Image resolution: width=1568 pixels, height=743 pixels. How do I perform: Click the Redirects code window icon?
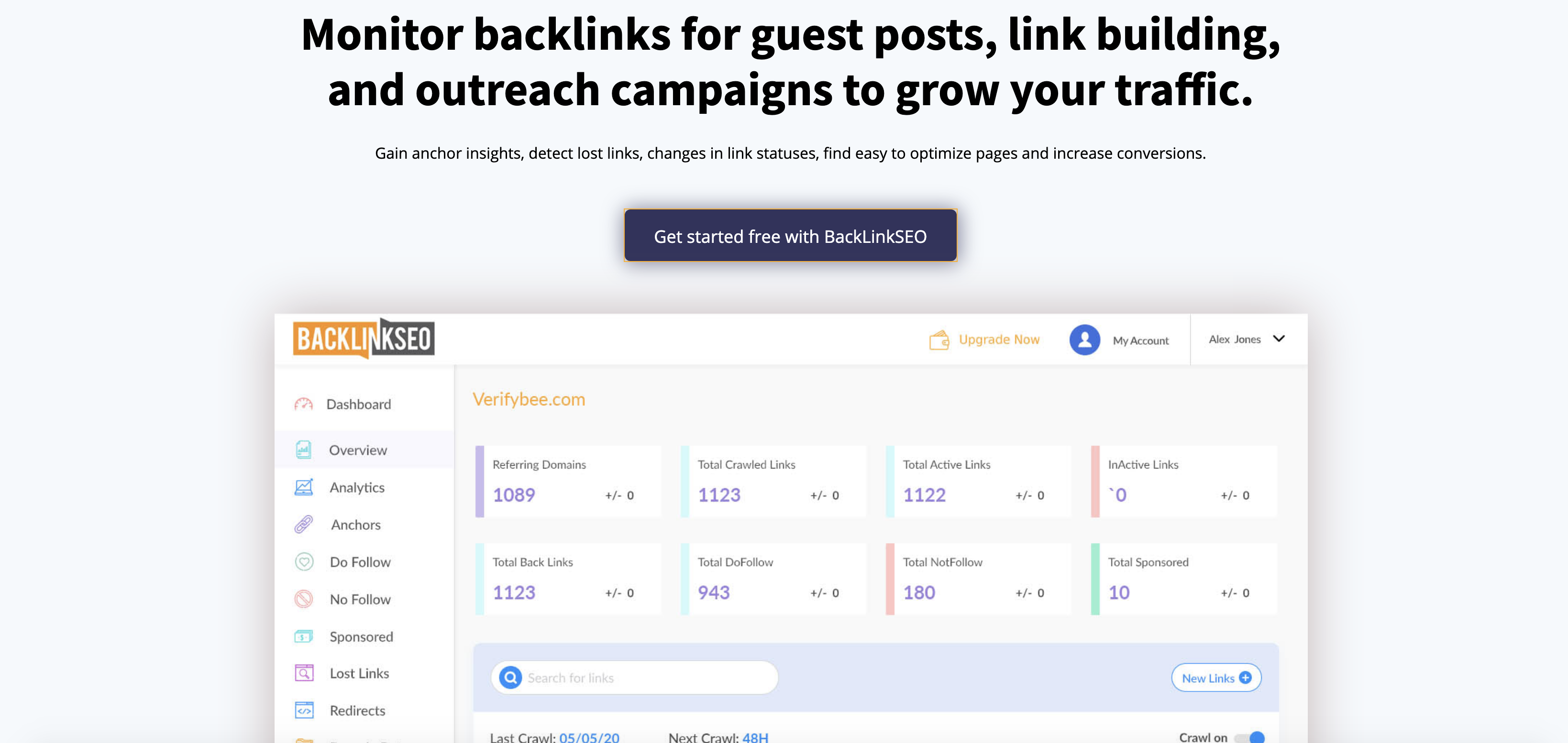(x=304, y=710)
